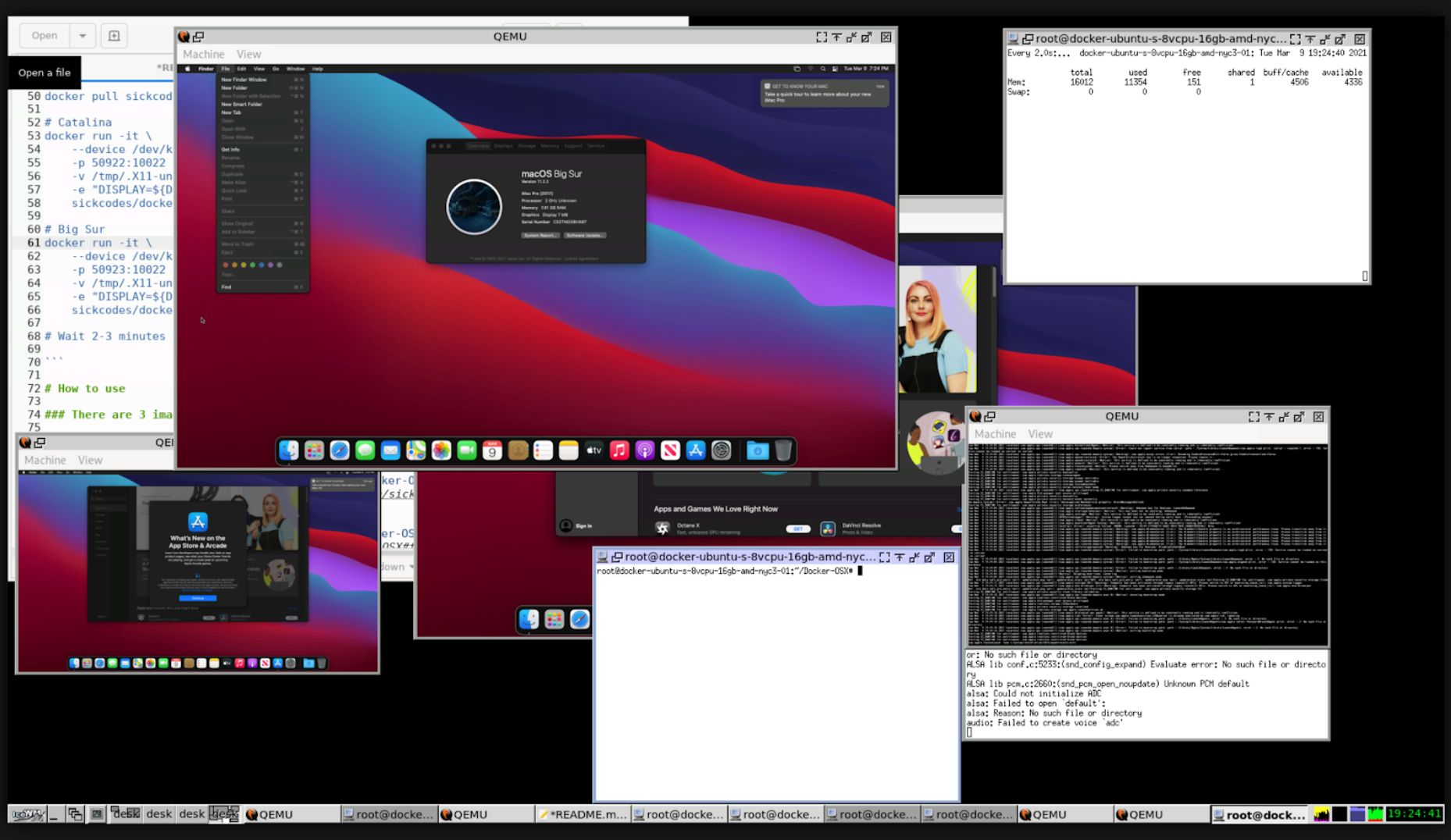Click the new tab icon beside the editor's Open button

coord(114,35)
